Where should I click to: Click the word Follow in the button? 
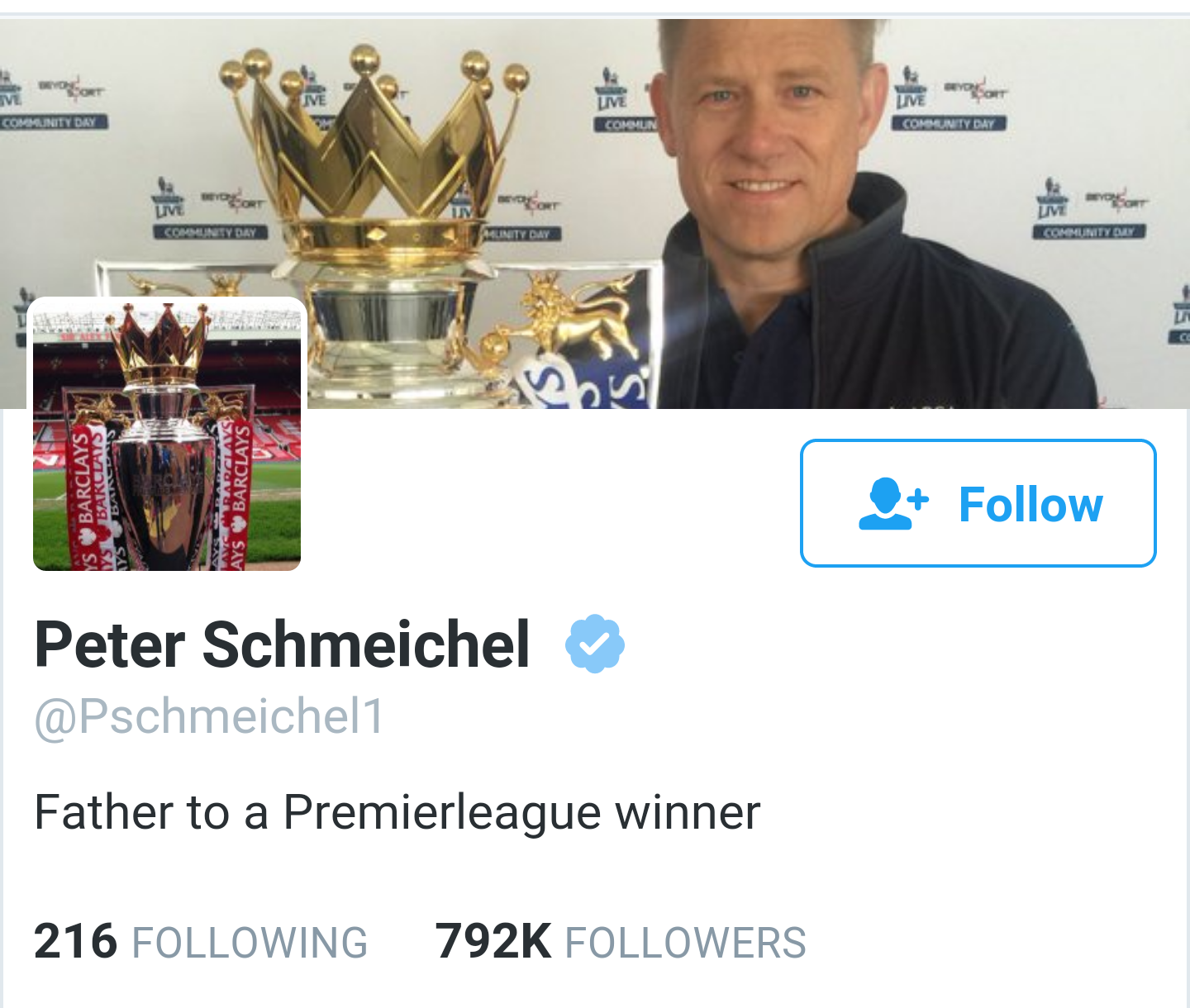(1031, 504)
